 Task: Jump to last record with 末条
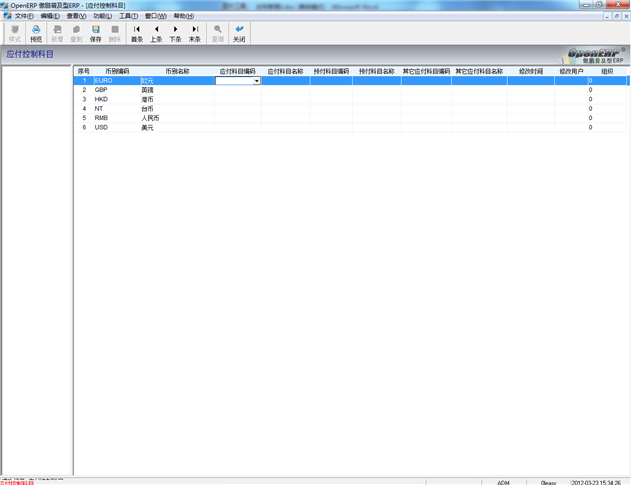click(195, 33)
